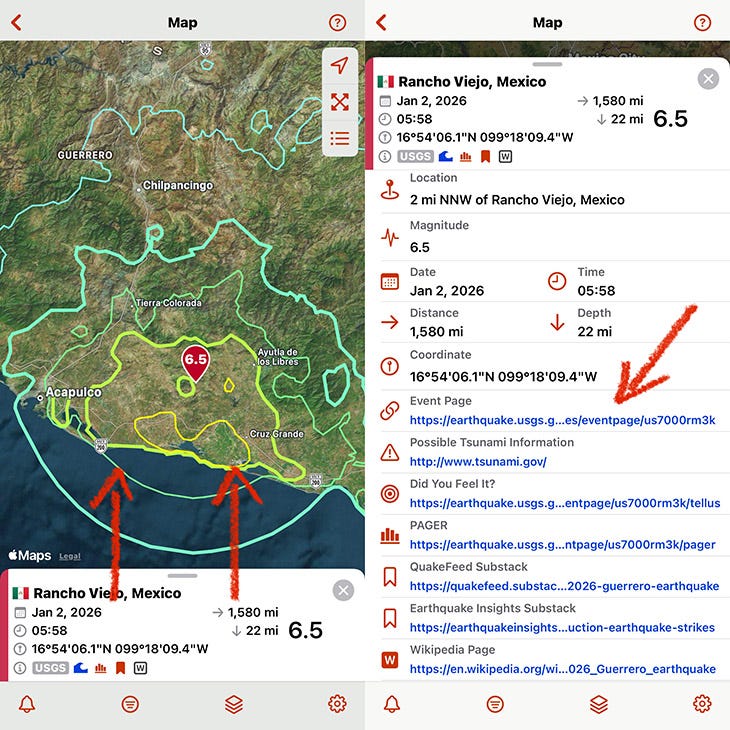The width and height of the screenshot is (730, 730).
Task: Tap the location pin icon in the Location row
Action: pyautogui.click(x=390, y=190)
